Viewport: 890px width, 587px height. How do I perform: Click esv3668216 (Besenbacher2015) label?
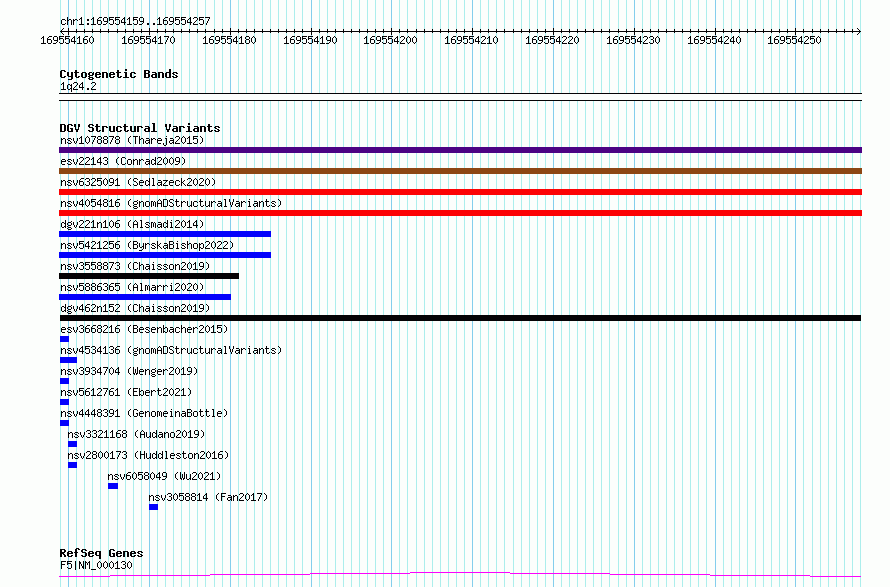coord(144,329)
